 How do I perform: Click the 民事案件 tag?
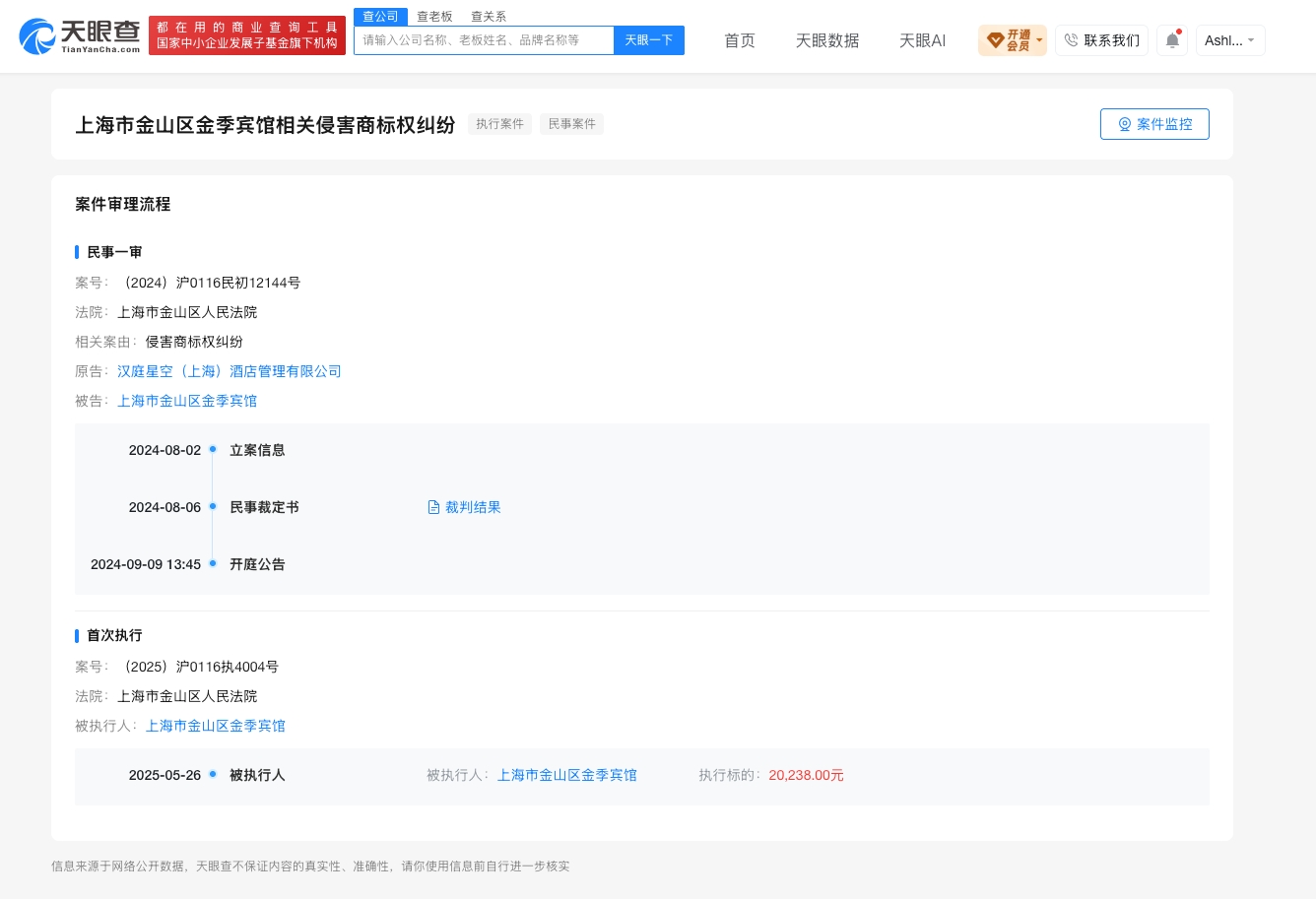[x=571, y=124]
